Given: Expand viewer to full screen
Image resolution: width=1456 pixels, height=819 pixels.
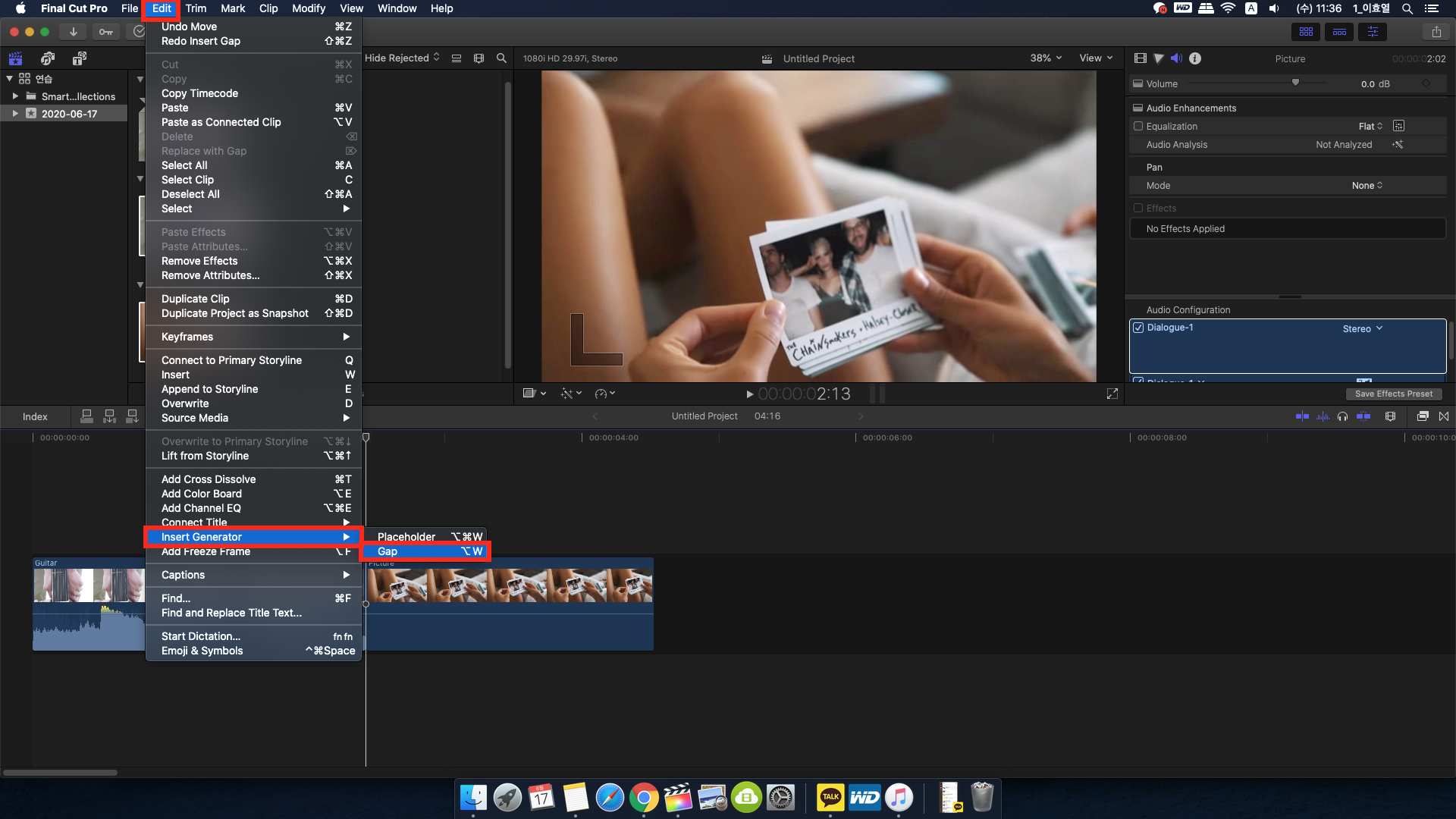Looking at the screenshot, I should point(1112,394).
